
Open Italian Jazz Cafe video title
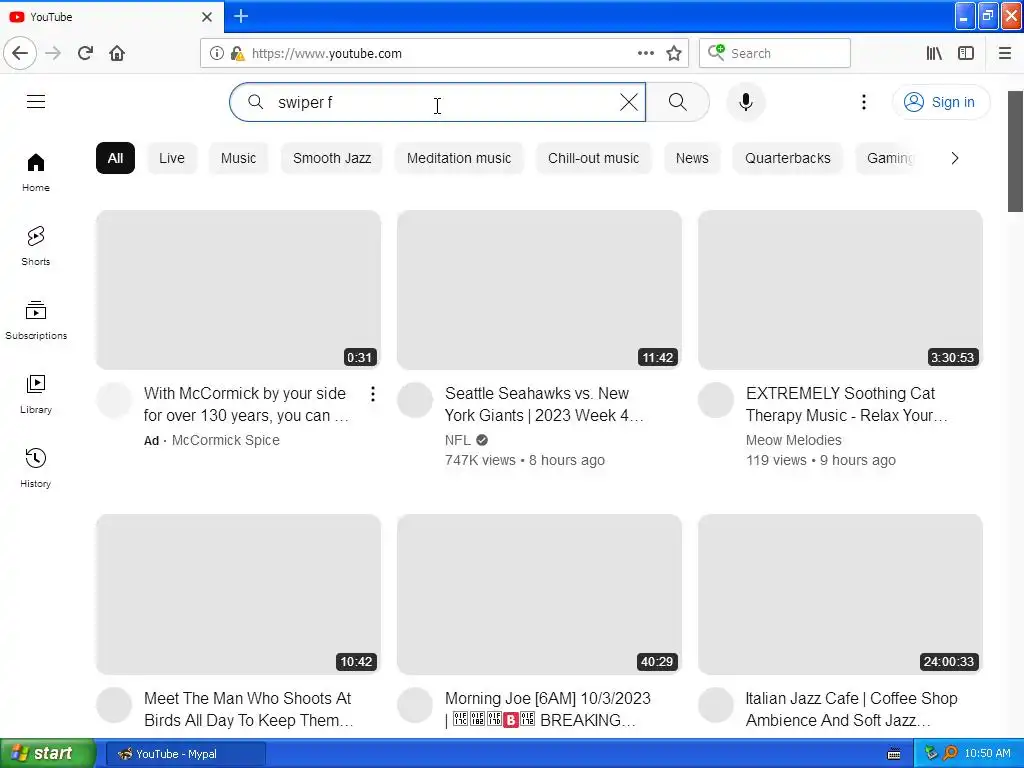(x=851, y=709)
